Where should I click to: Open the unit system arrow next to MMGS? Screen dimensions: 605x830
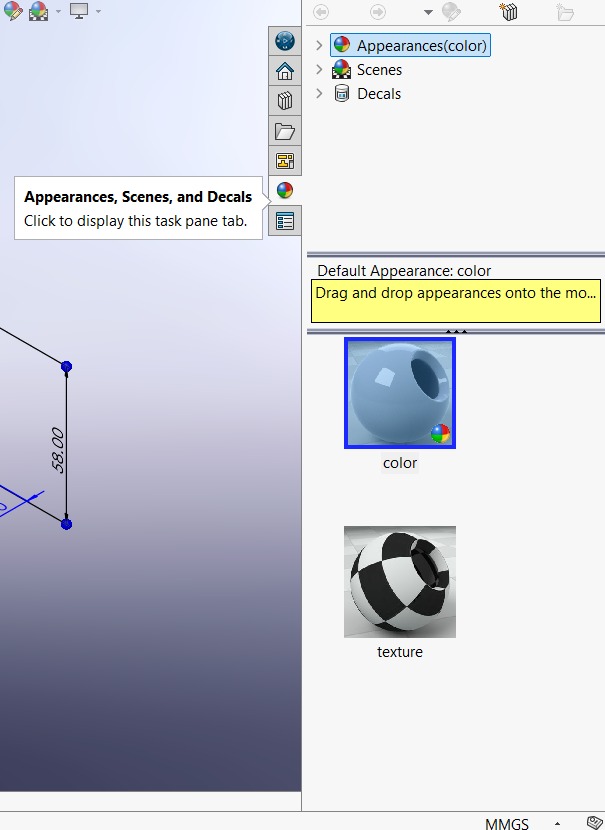(557, 824)
